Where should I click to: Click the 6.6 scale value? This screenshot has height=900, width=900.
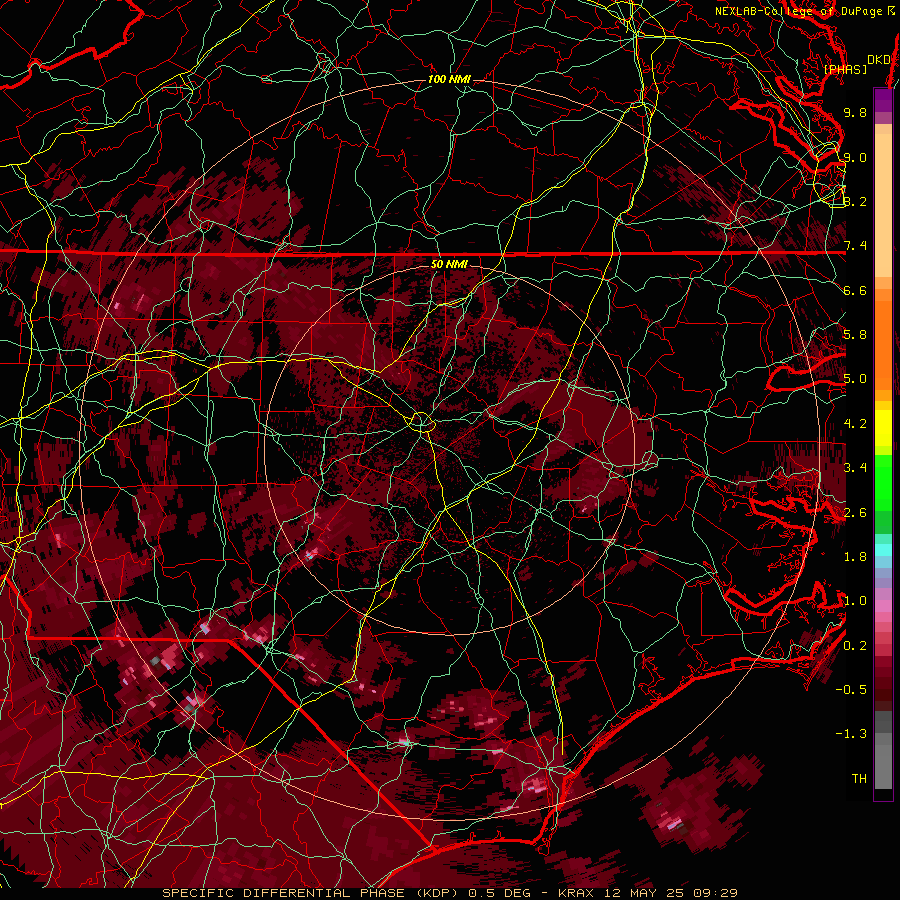click(x=855, y=290)
